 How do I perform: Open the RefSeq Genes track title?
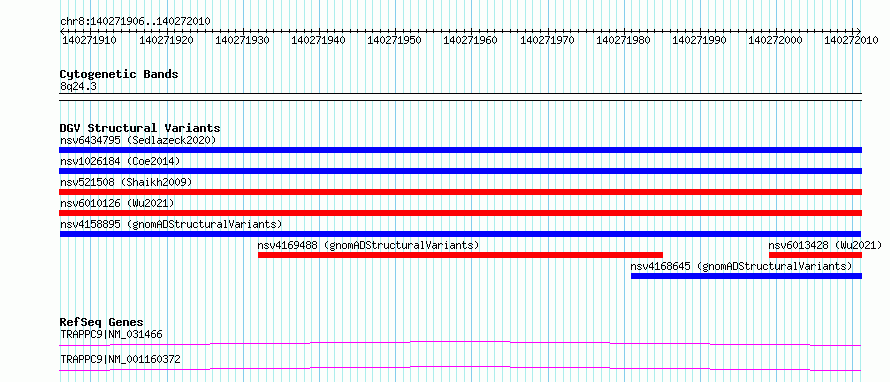pos(102,322)
